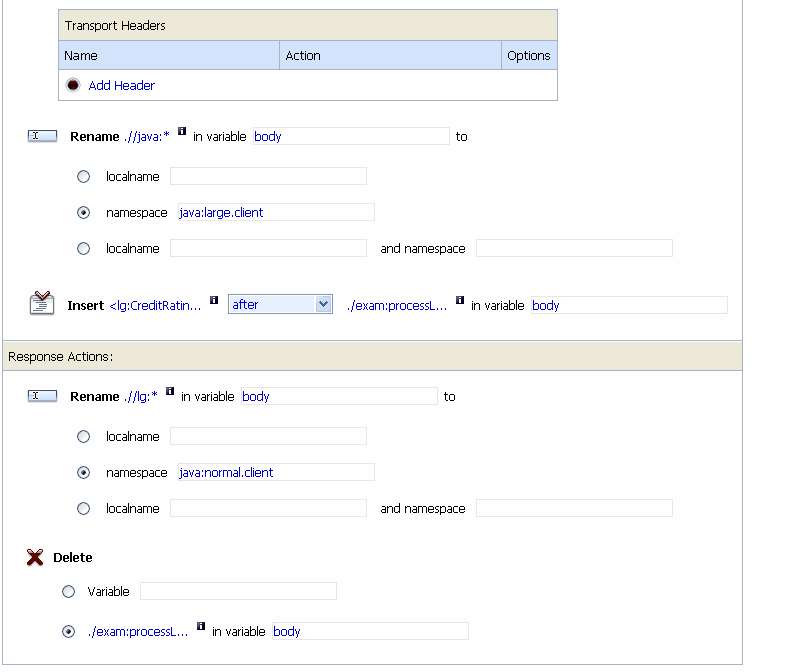Click the Options column header
The height and width of the screenshot is (672, 812).
529,55
